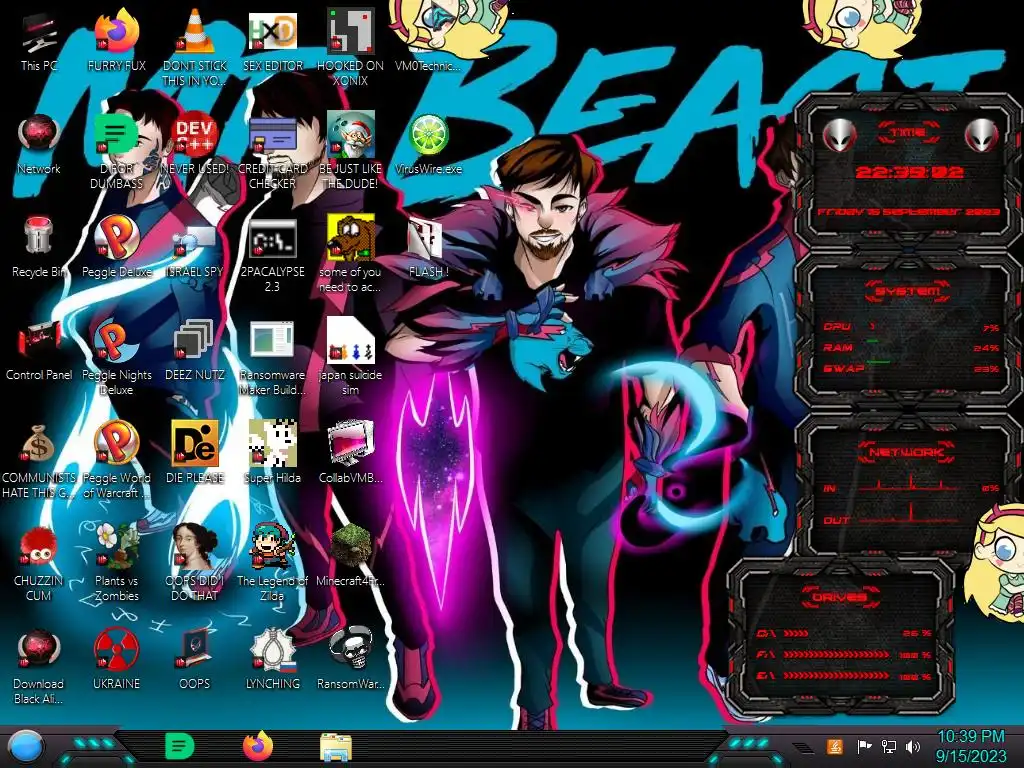The image size is (1024, 768).
Task: Open the Start orb on taskbar
Action: (x=26, y=746)
